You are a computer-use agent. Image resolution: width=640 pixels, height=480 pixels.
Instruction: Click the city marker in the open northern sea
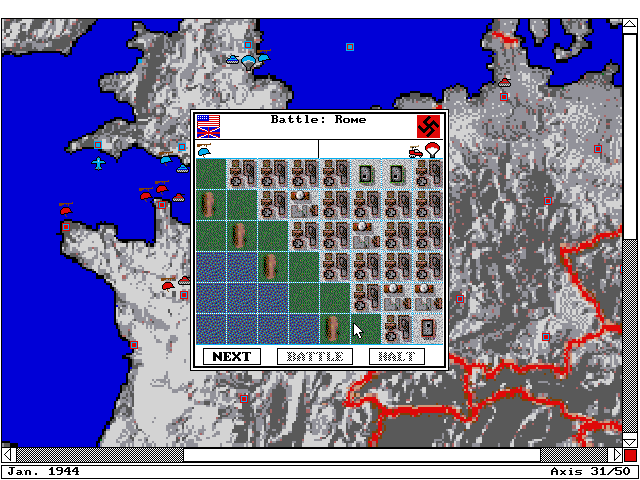350,47
